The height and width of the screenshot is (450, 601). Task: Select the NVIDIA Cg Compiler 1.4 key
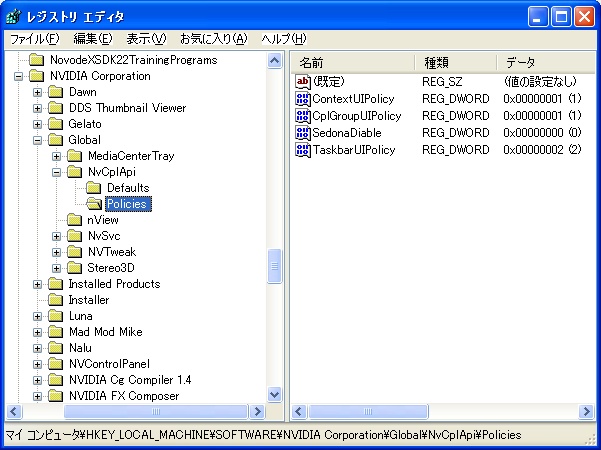click(x=130, y=380)
